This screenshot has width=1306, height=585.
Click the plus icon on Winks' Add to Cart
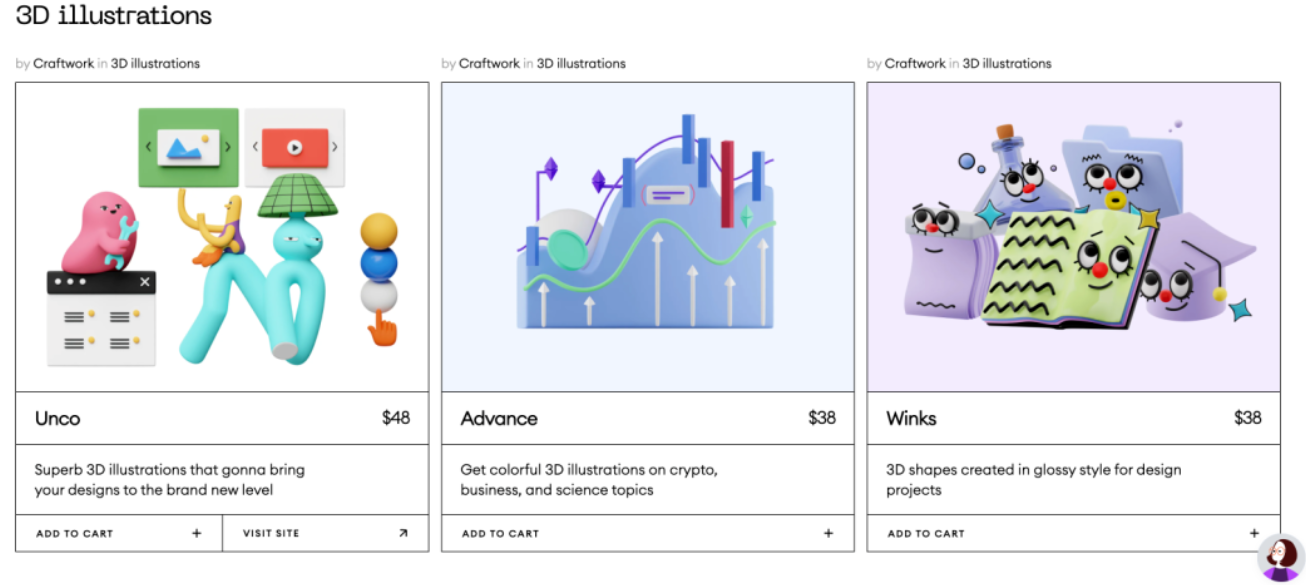1254,533
